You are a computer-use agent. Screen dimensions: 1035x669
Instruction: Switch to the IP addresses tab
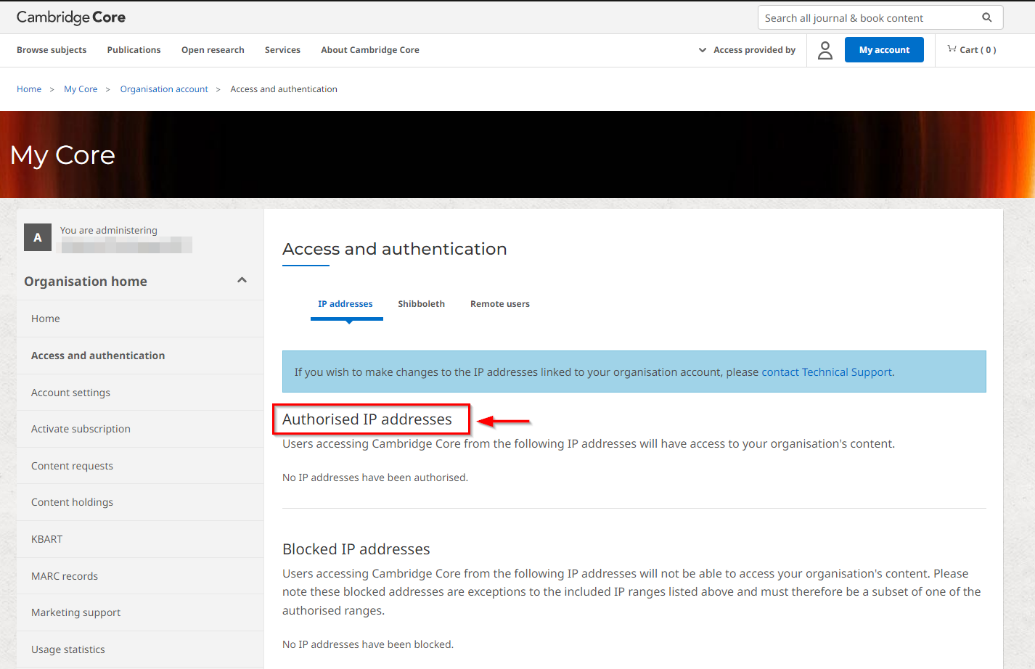(x=345, y=304)
